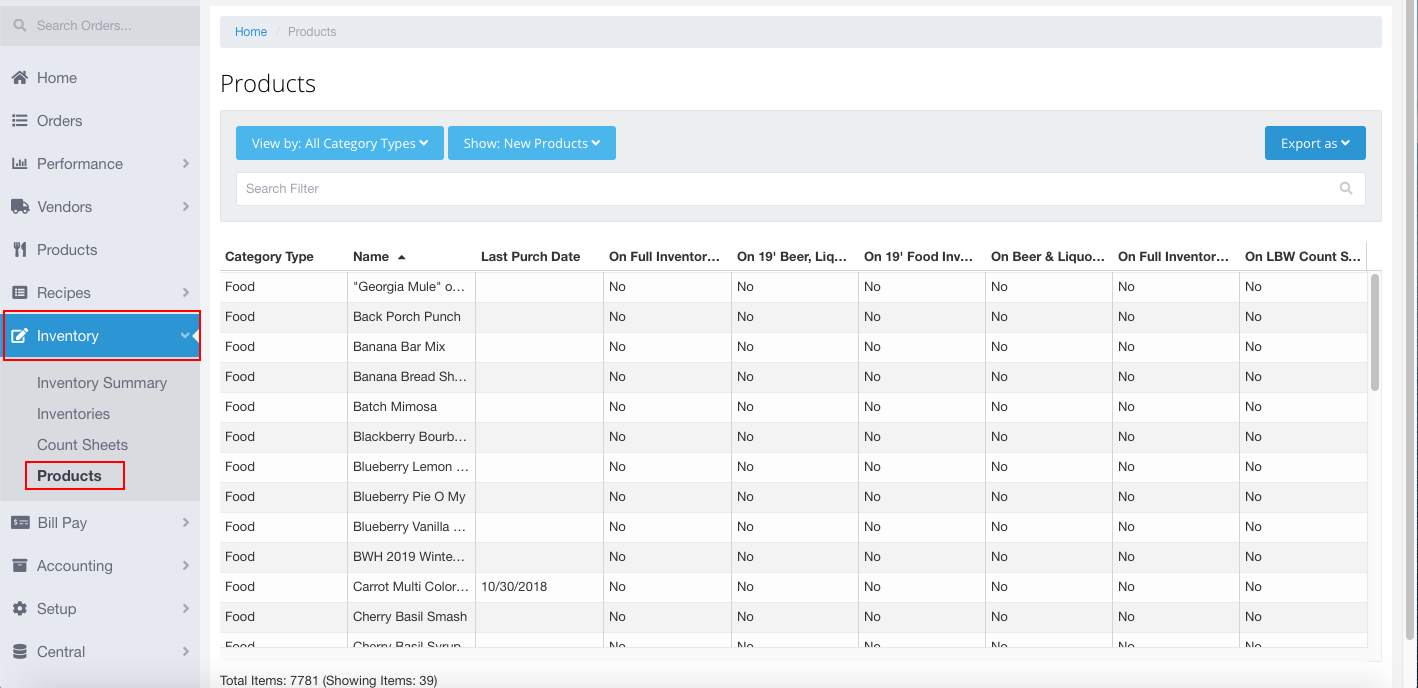Click the Vendors truck icon
Image resolution: width=1418 pixels, height=688 pixels.
coord(19,207)
